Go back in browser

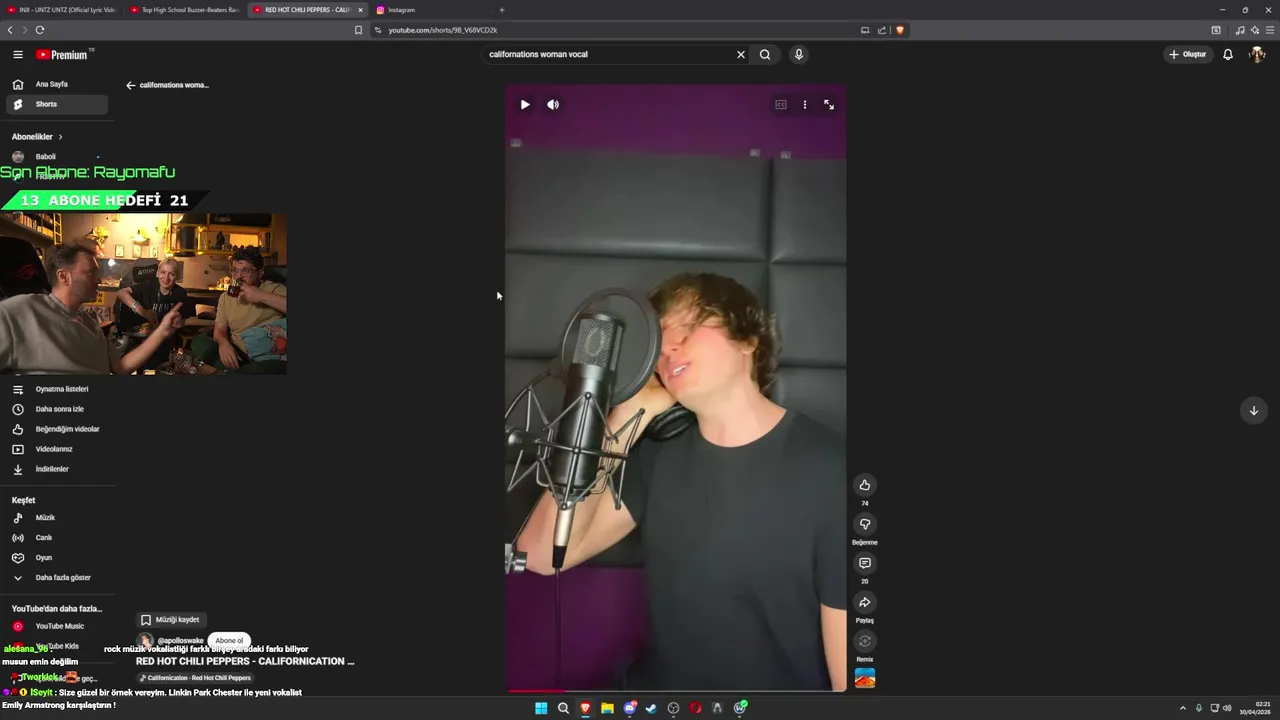point(10,30)
